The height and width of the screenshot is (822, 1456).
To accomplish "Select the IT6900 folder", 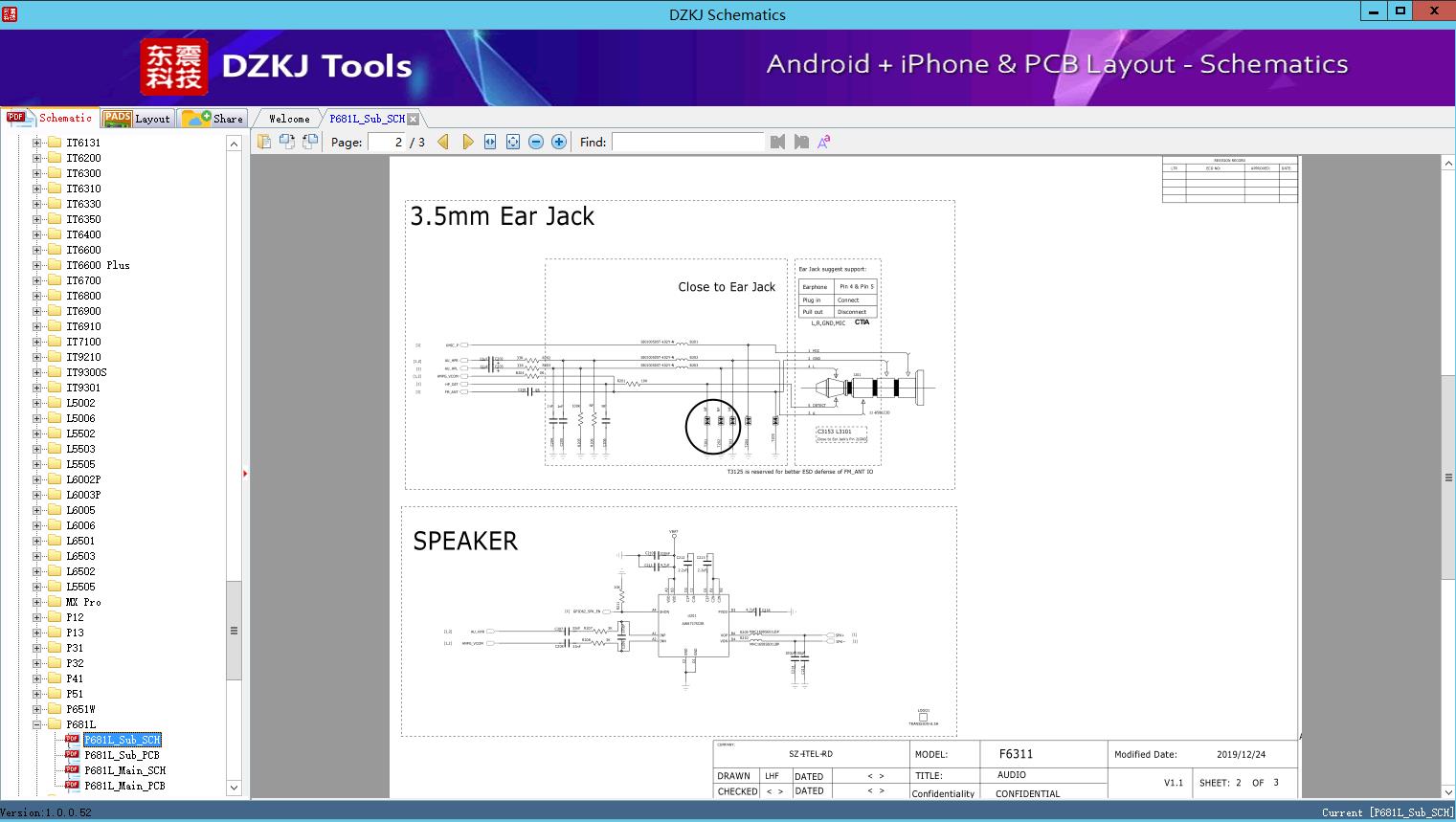I will coord(83,311).
